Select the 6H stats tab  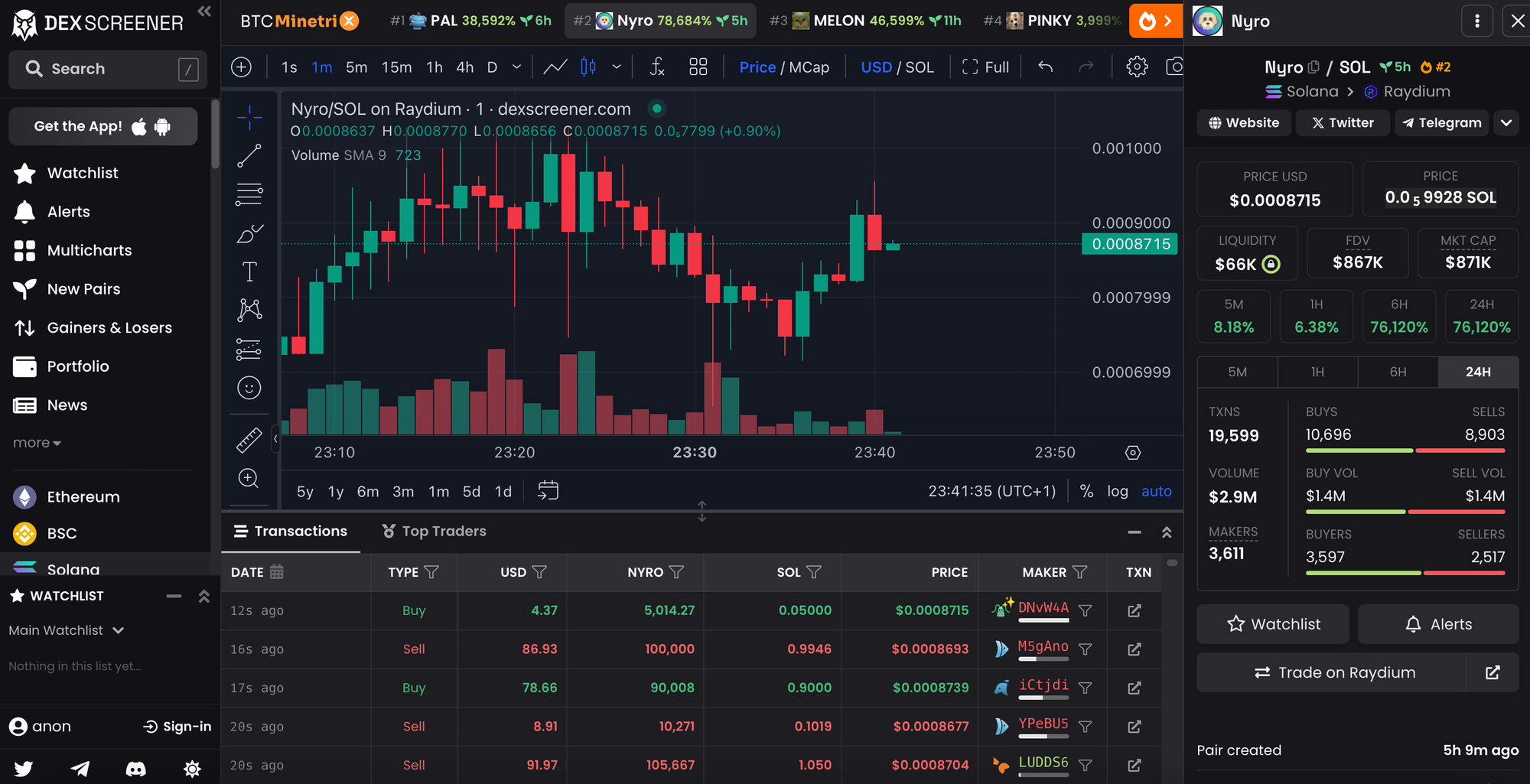pyautogui.click(x=1398, y=372)
